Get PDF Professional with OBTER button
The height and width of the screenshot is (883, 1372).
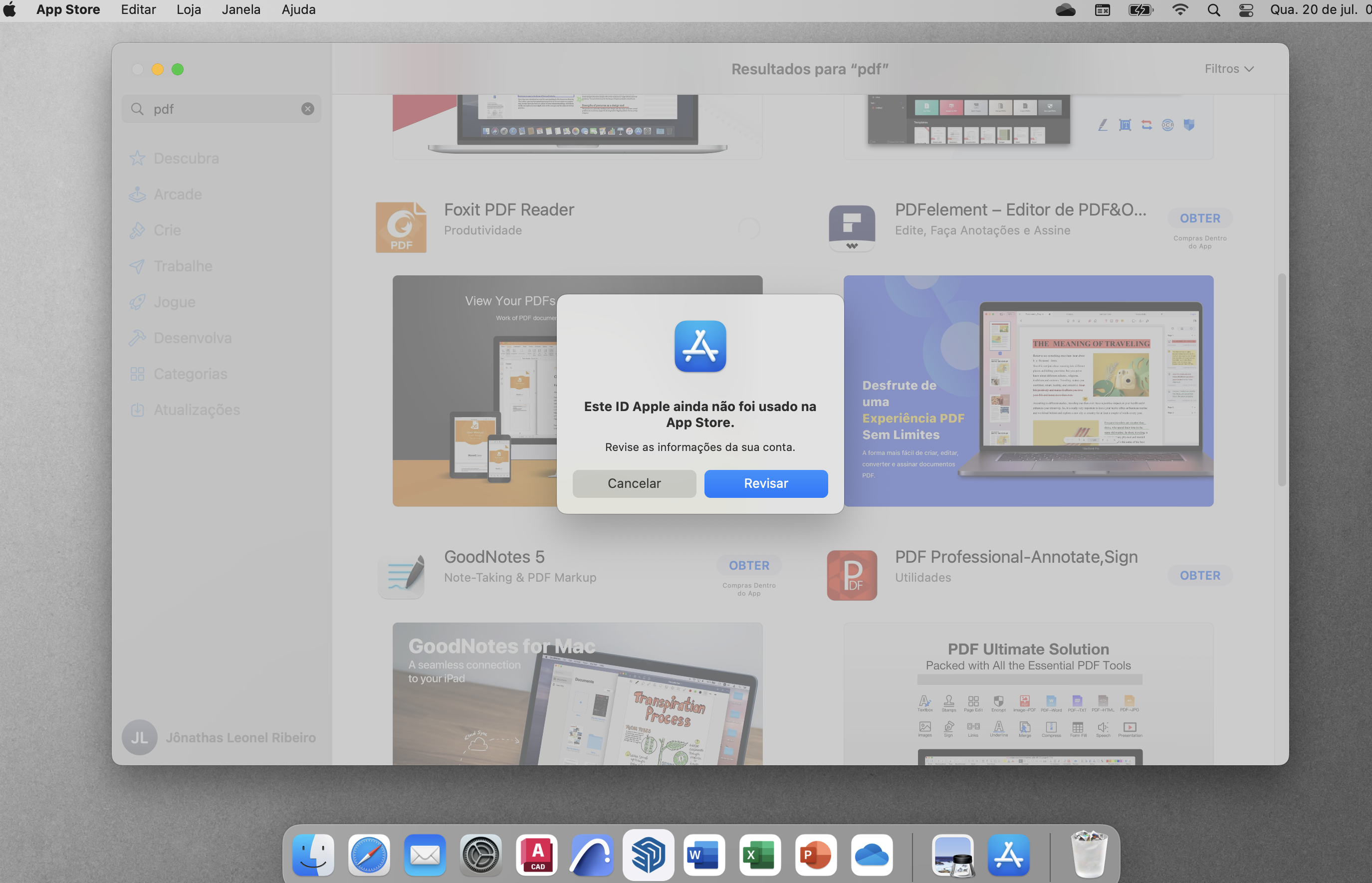pos(1199,575)
